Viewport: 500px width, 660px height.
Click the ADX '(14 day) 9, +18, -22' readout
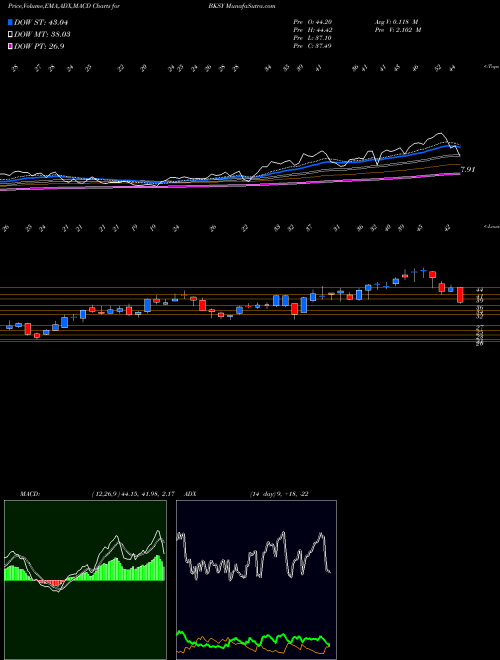(279, 494)
